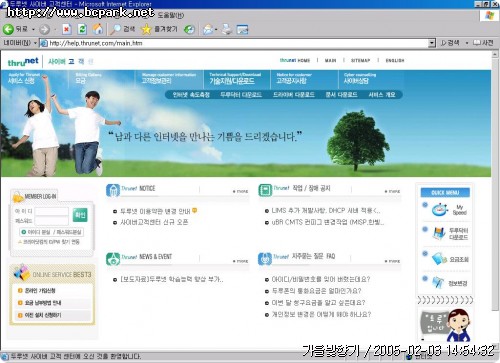Click more link in NEWS & EVENT section

tap(241, 261)
